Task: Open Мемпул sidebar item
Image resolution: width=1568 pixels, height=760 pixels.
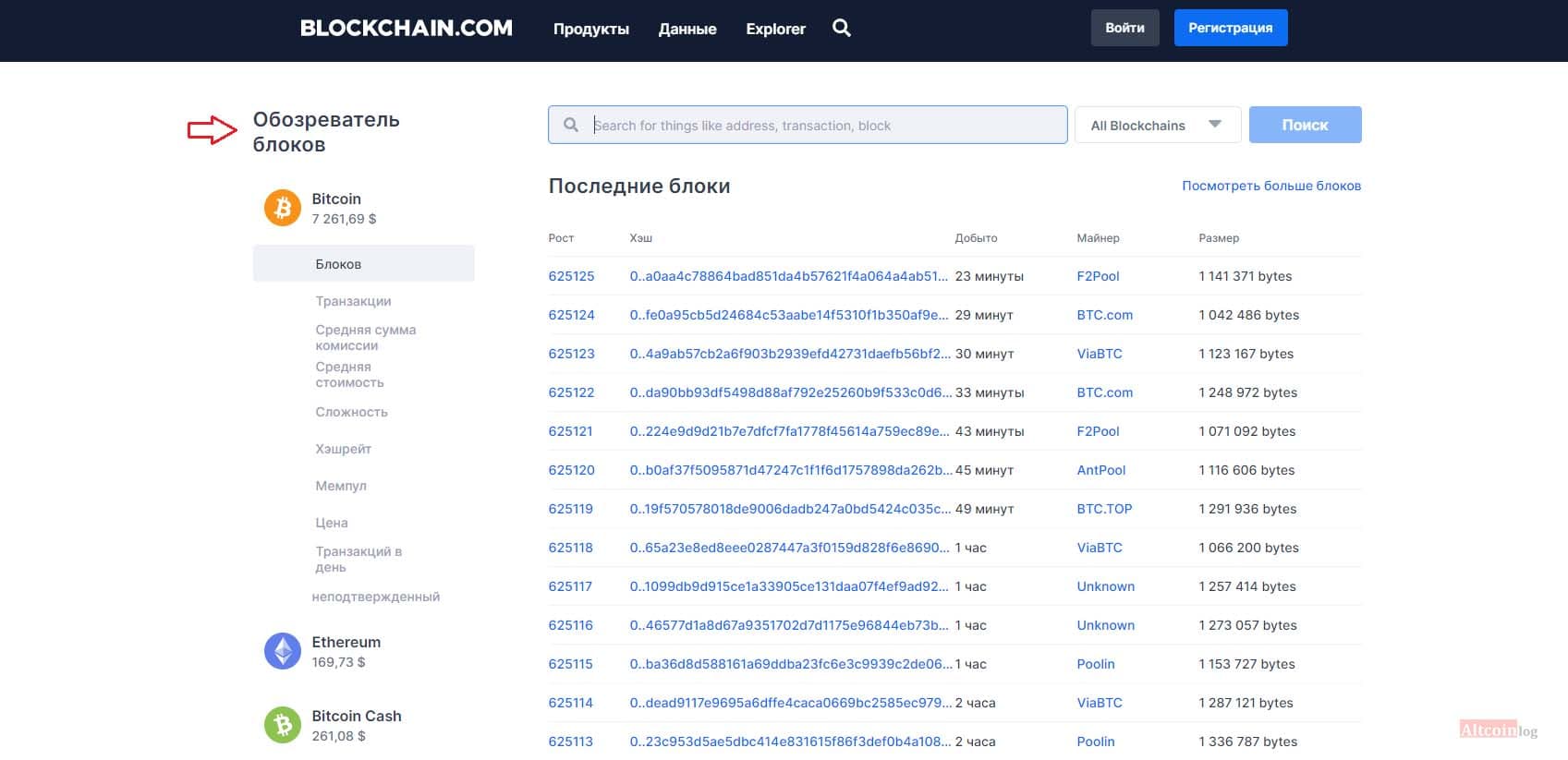Action: tap(341, 486)
